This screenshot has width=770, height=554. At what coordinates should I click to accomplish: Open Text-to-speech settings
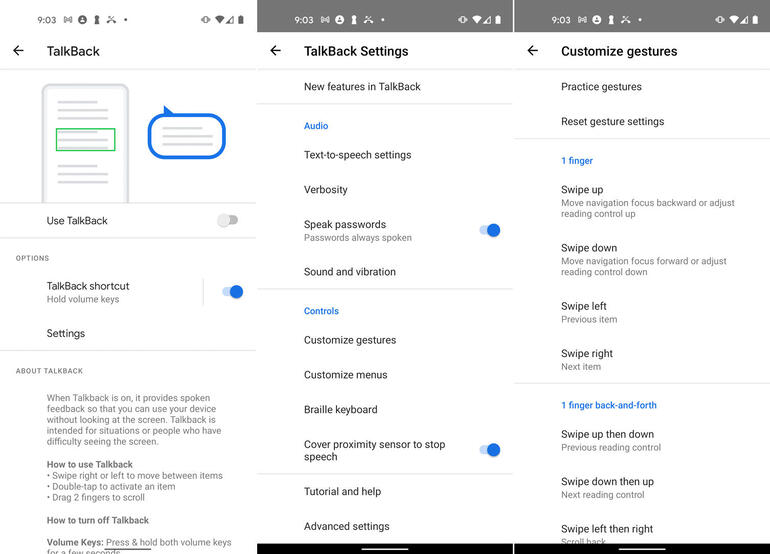385,155
